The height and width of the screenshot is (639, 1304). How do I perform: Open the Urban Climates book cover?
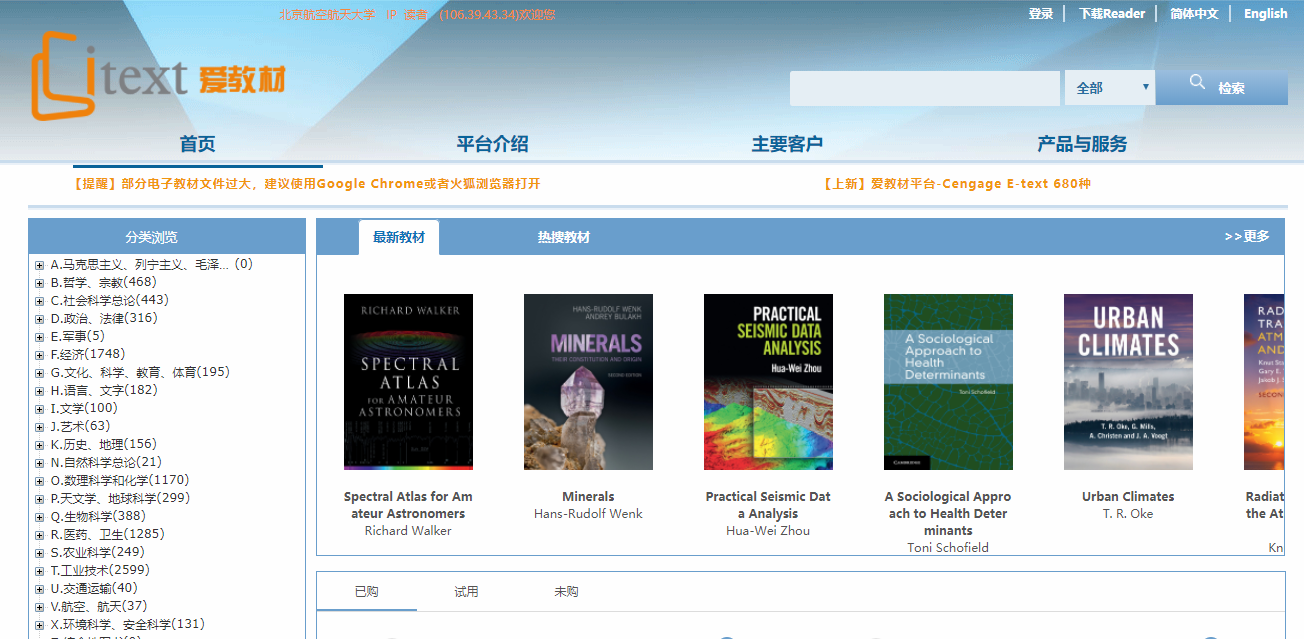coord(1128,382)
